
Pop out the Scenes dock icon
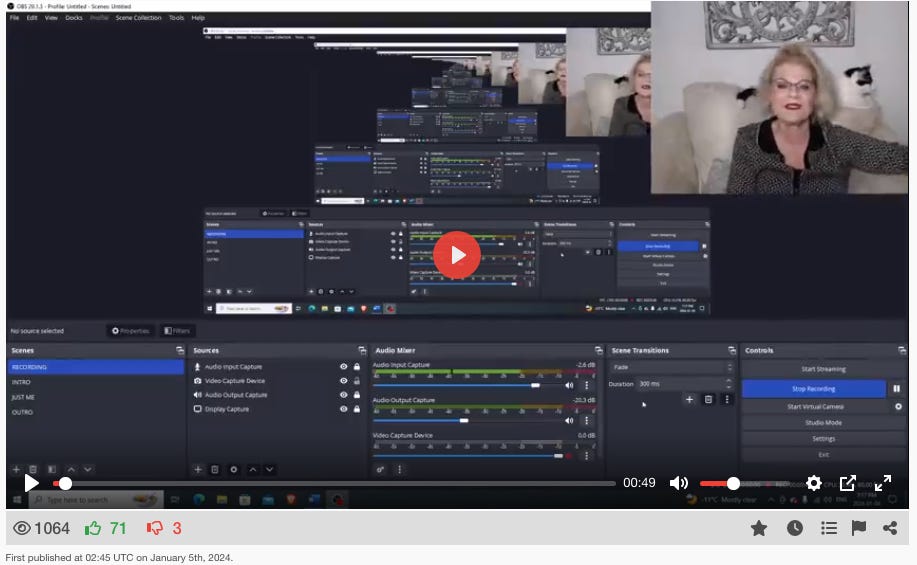180,350
